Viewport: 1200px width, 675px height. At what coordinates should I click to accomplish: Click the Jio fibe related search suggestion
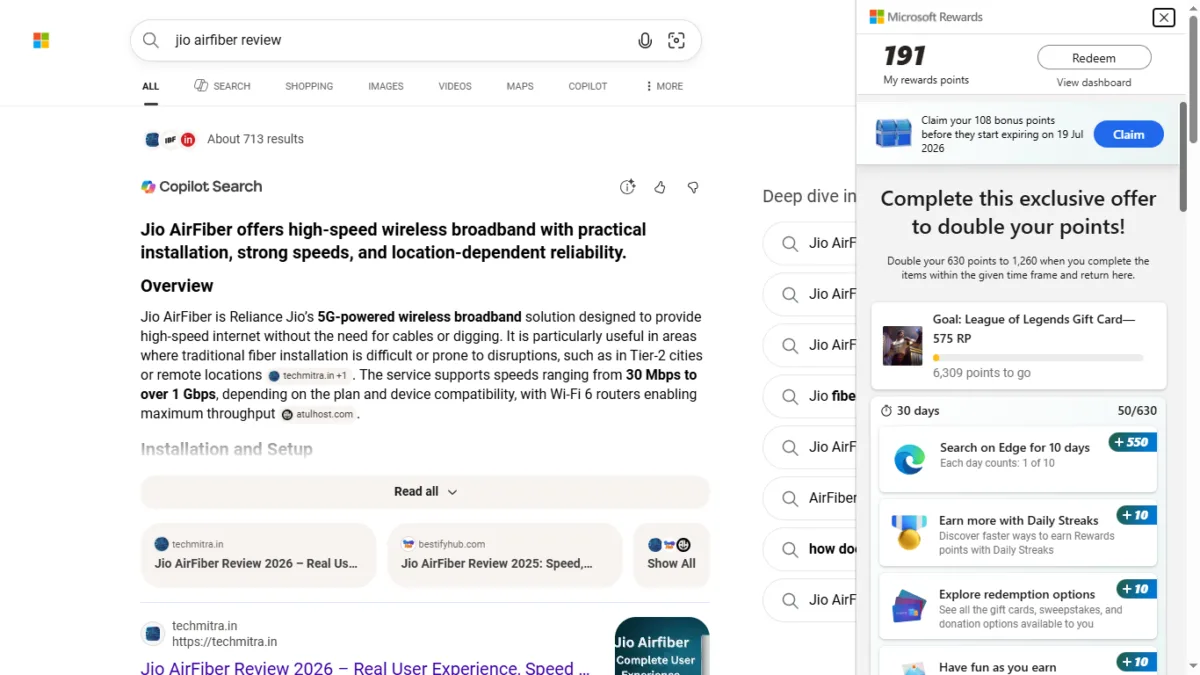[x=810, y=396]
